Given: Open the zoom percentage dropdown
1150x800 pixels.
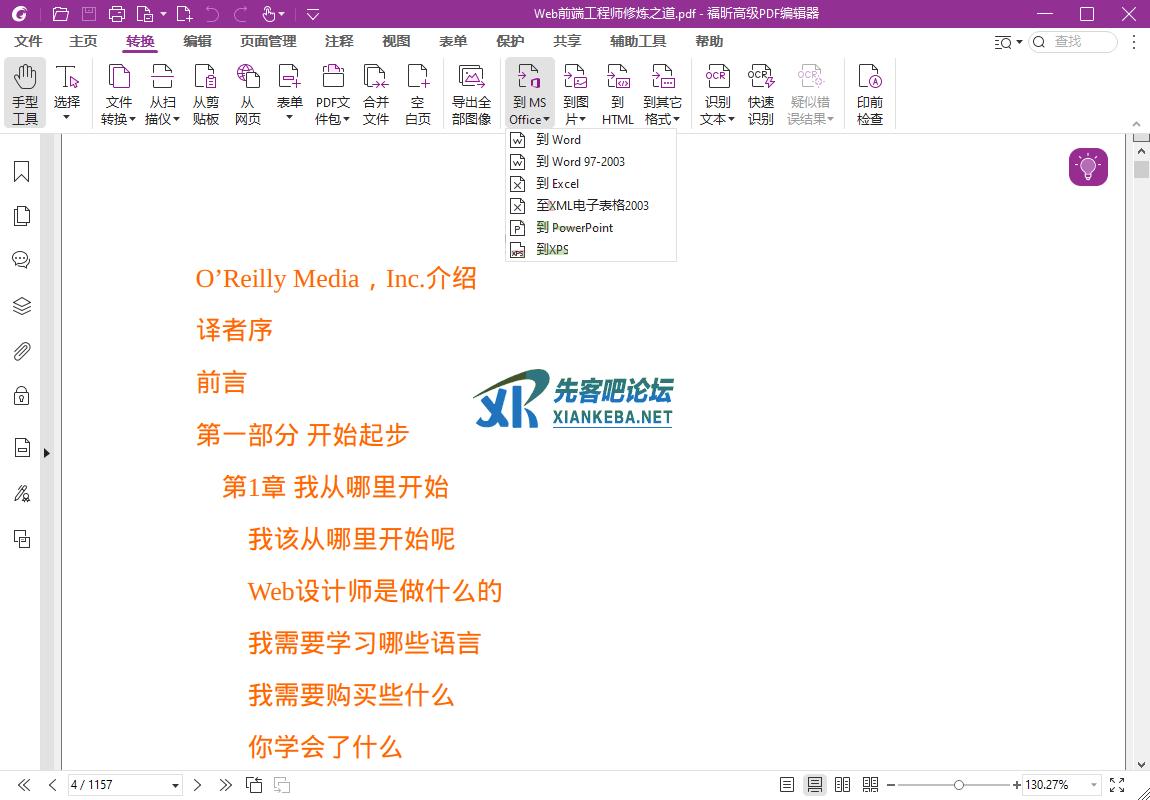Looking at the screenshot, I should pyautogui.click(x=1094, y=785).
